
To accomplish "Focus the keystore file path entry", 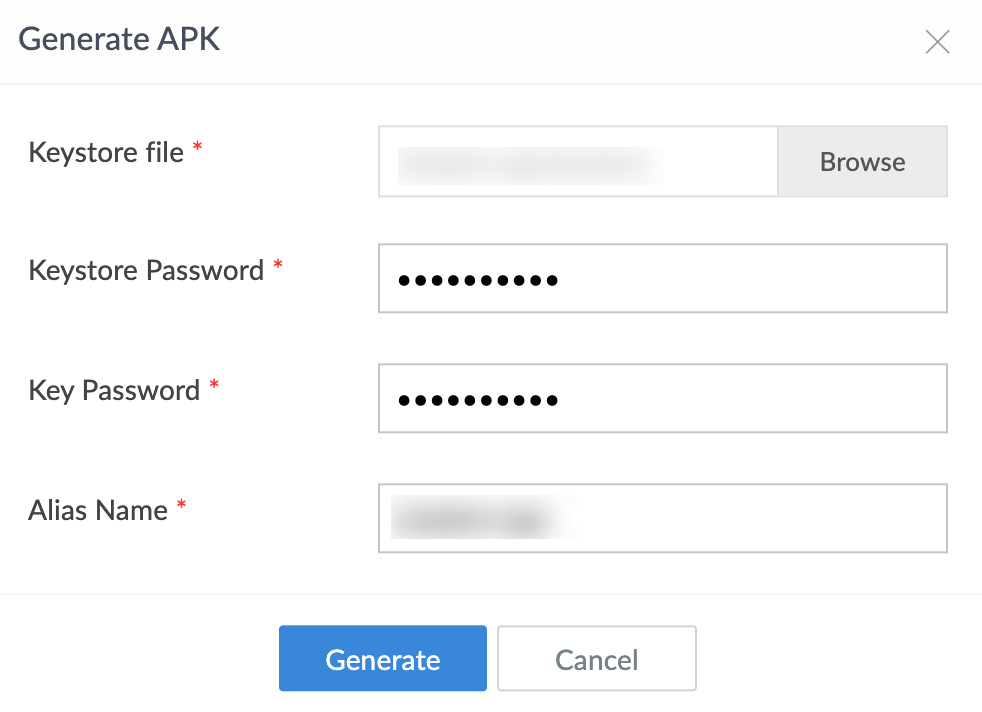I will tap(577, 161).
